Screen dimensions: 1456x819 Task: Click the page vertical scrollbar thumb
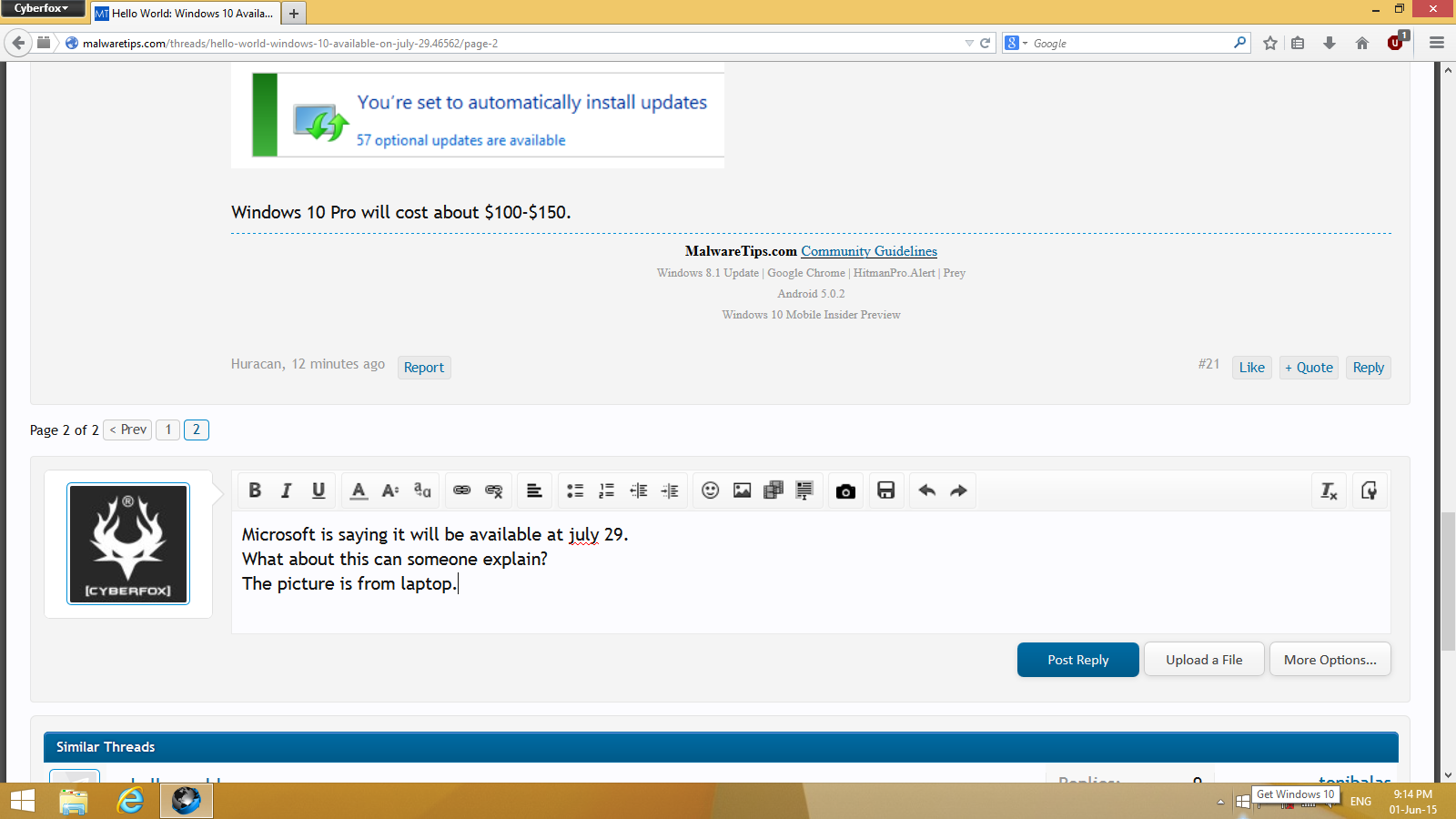[x=1448, y=581]
